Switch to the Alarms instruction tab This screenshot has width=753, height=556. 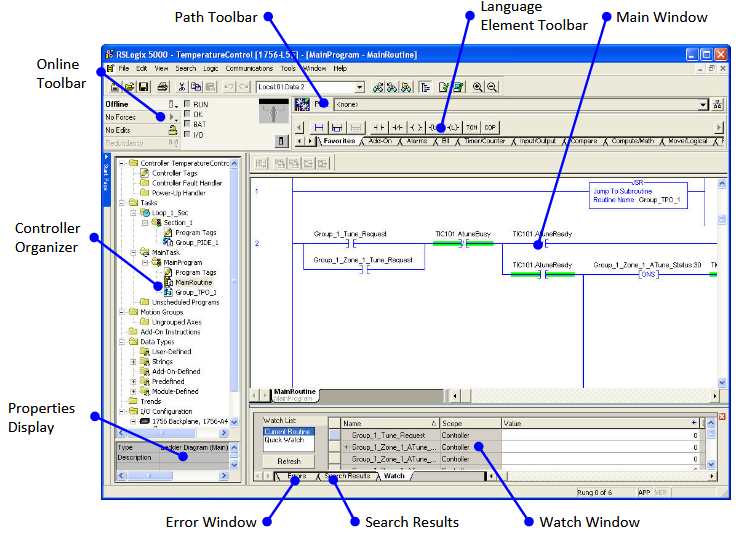416,141
